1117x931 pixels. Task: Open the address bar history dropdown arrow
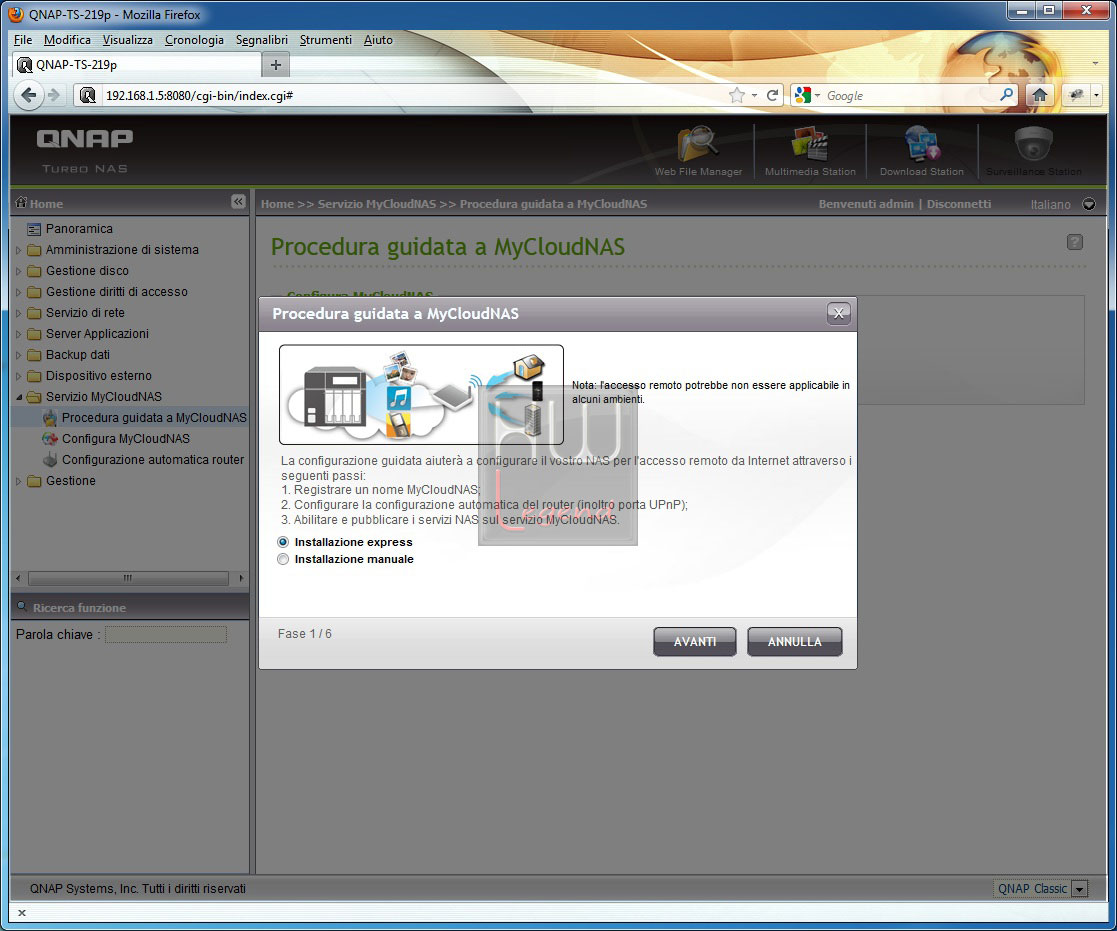point(754,95)
